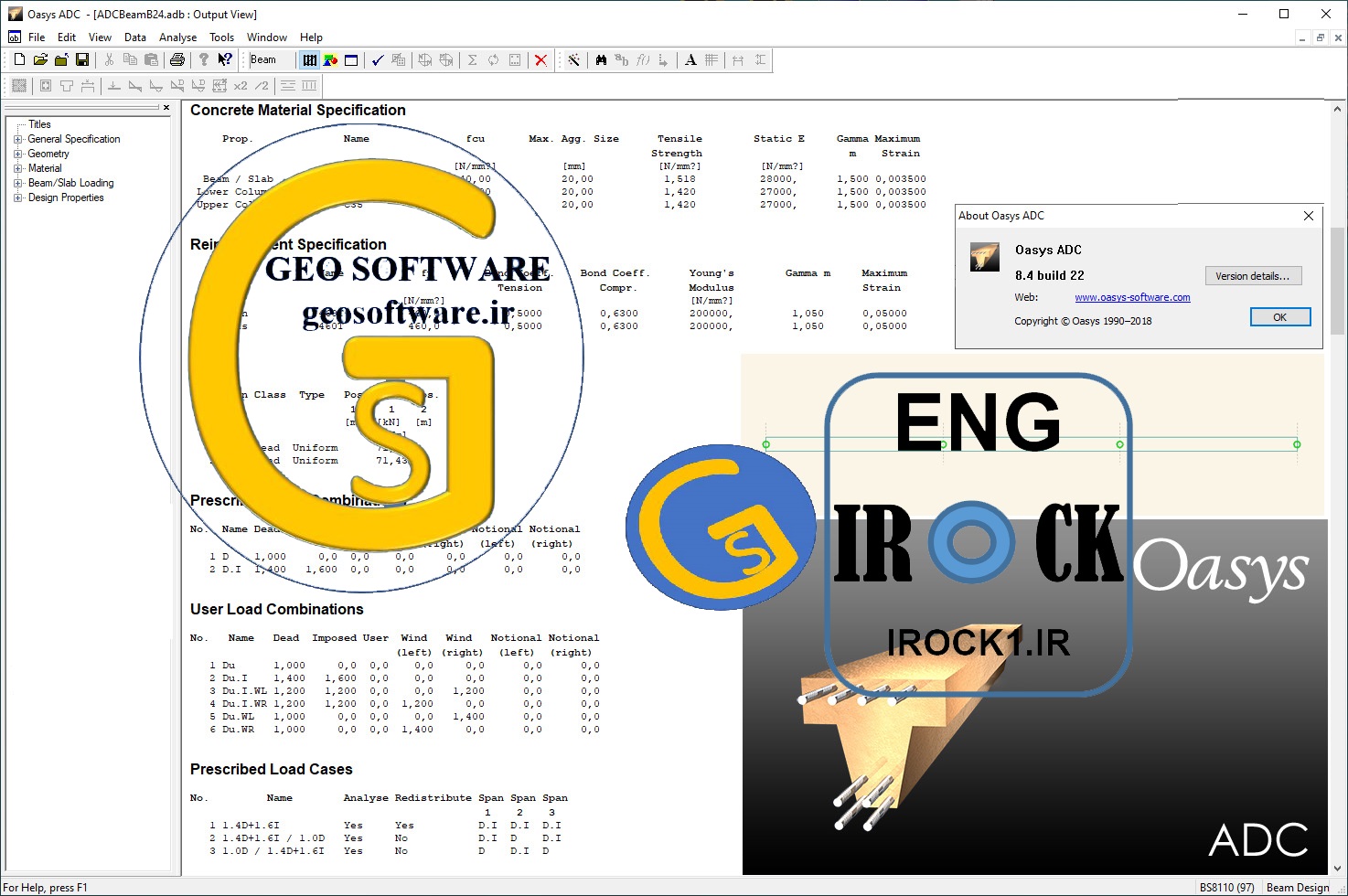Open the Analyse menu
The width and height of the screenshot is (1348, 896).
[x=177, y=37]
